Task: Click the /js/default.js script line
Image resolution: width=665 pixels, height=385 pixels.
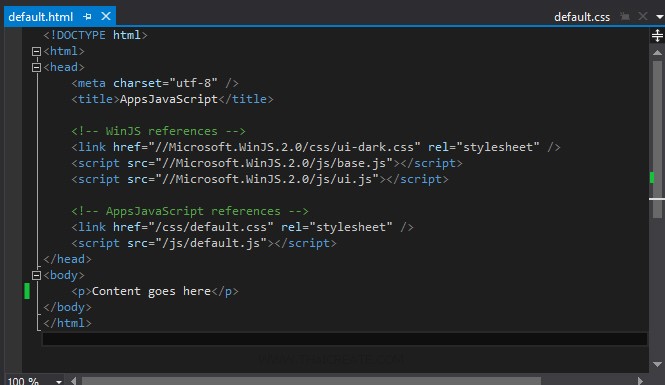Action: 204,243
